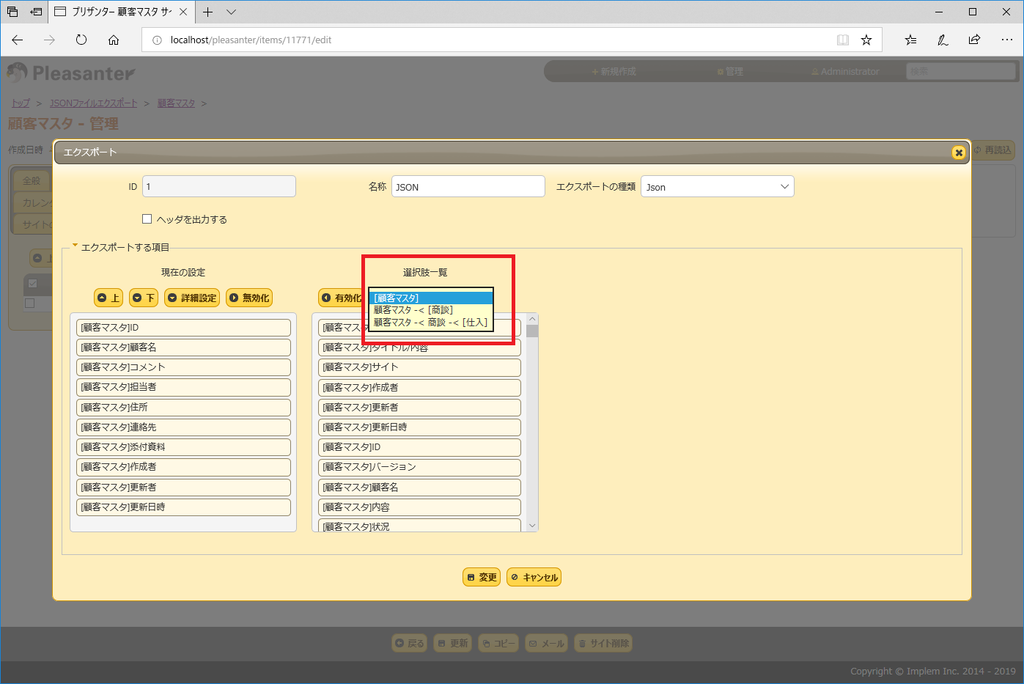Close the プリザンター browser tab

coord(183,12)
